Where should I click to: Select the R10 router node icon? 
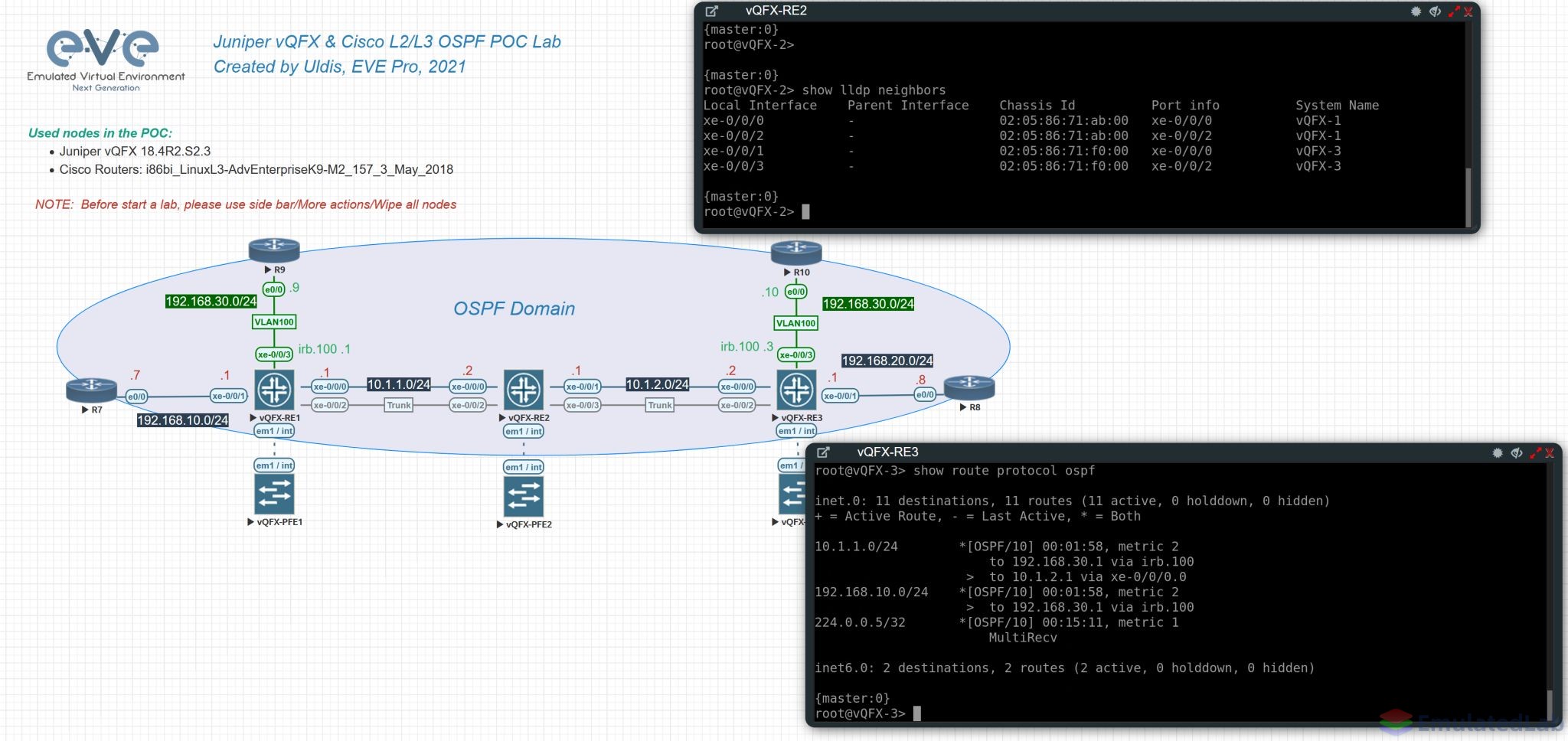tap(796, 252)
